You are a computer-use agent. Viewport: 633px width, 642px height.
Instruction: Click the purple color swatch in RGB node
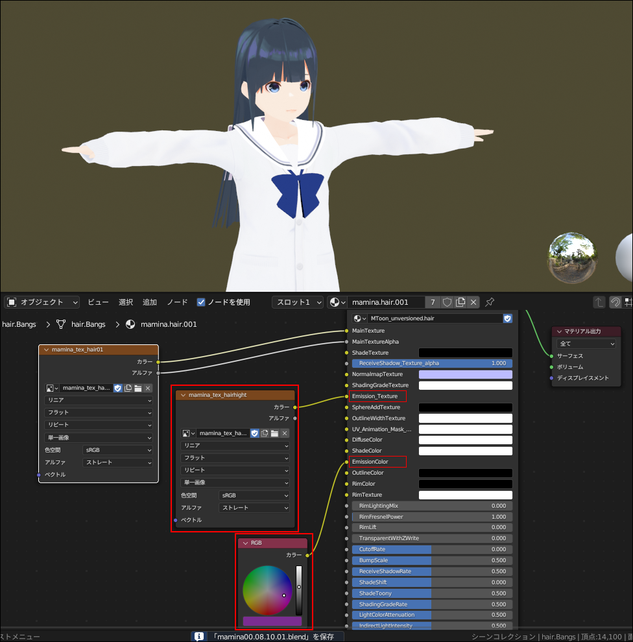tap(272, 621)
